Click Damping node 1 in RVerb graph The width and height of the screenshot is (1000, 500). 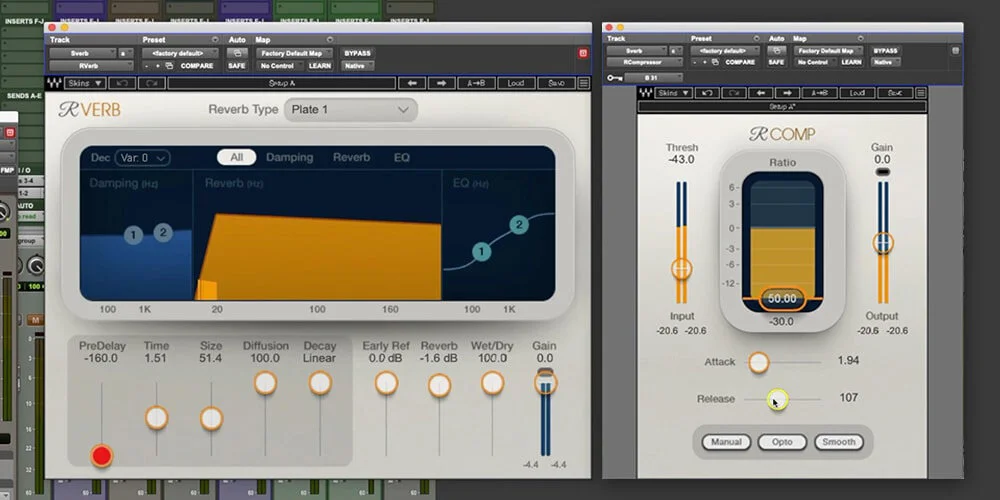[133, 235]
